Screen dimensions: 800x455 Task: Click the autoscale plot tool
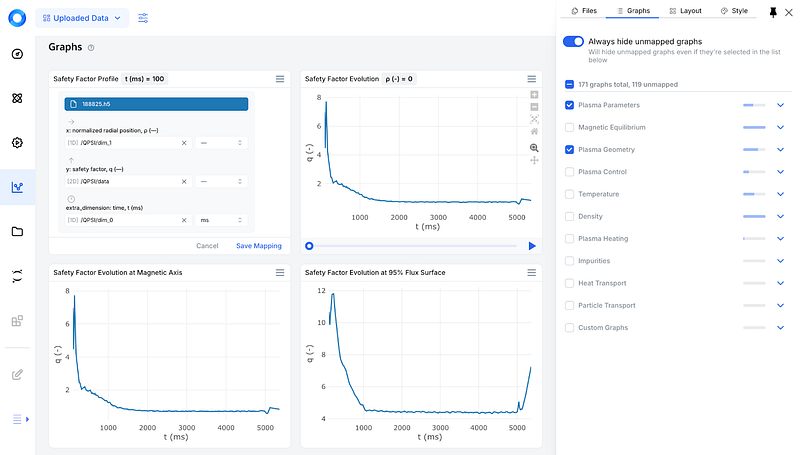click(534, 119)
